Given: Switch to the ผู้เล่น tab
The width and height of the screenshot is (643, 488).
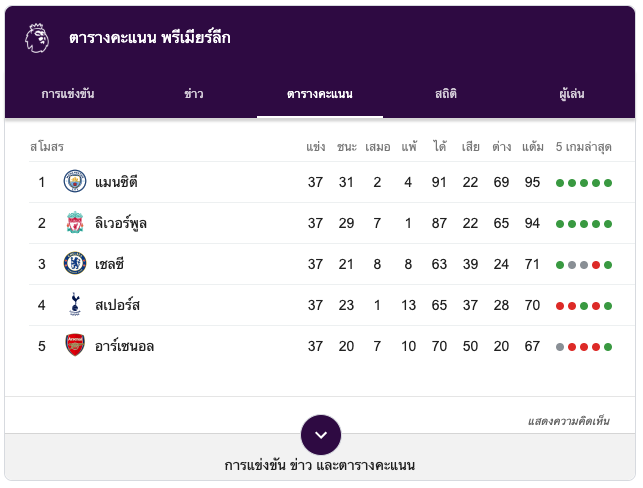Looking at the screenshot, I should [x=572, y=94].
